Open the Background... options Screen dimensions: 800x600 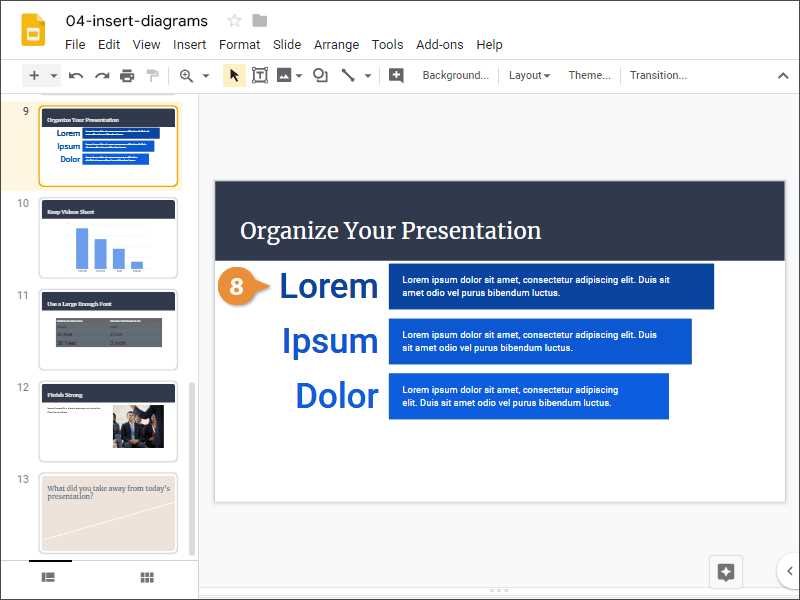455,76
